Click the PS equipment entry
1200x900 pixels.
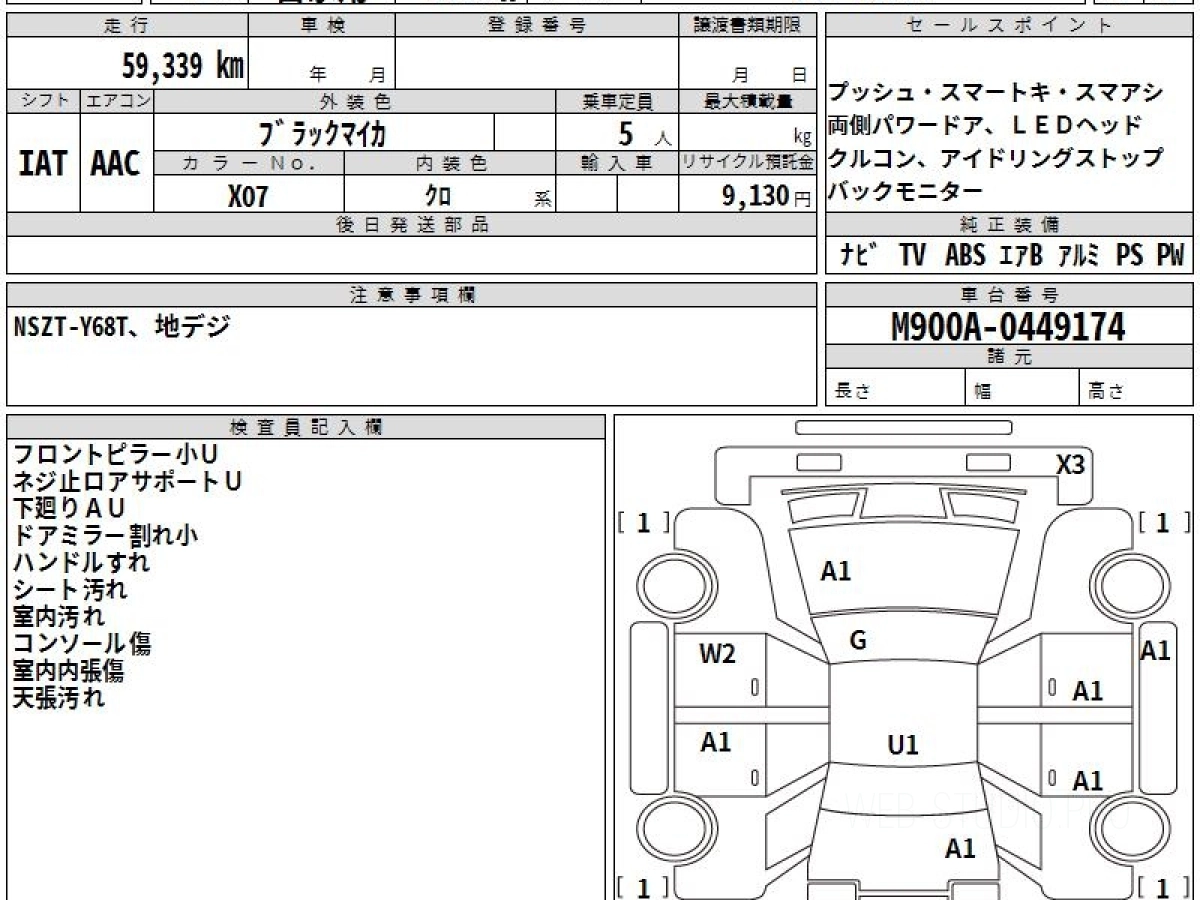[1130, 255]
